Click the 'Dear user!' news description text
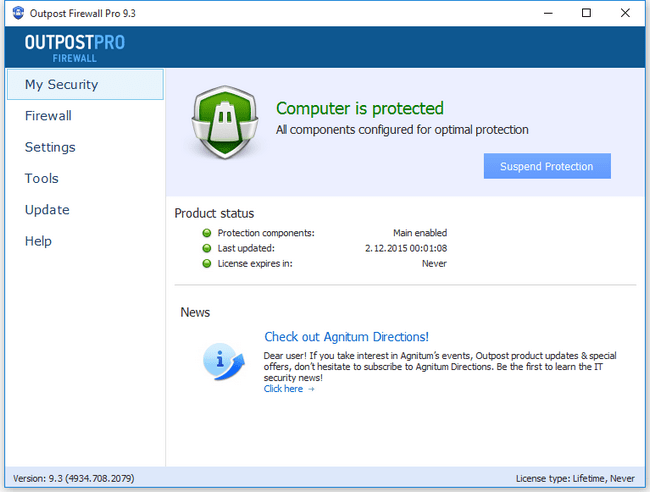The image size is (650, 492). [440, 366]
